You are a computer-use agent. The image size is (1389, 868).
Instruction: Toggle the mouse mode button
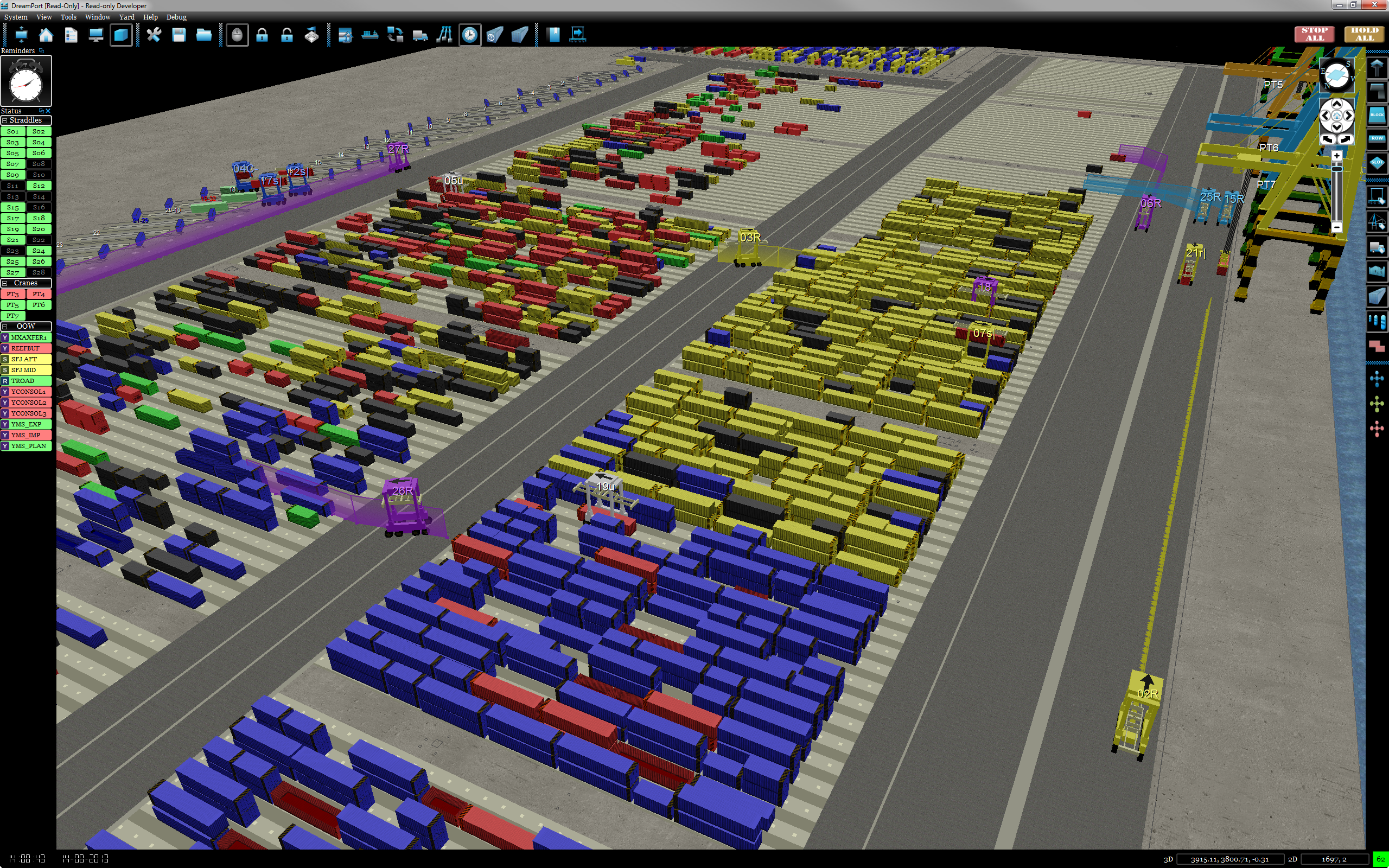tap(237, 35)
